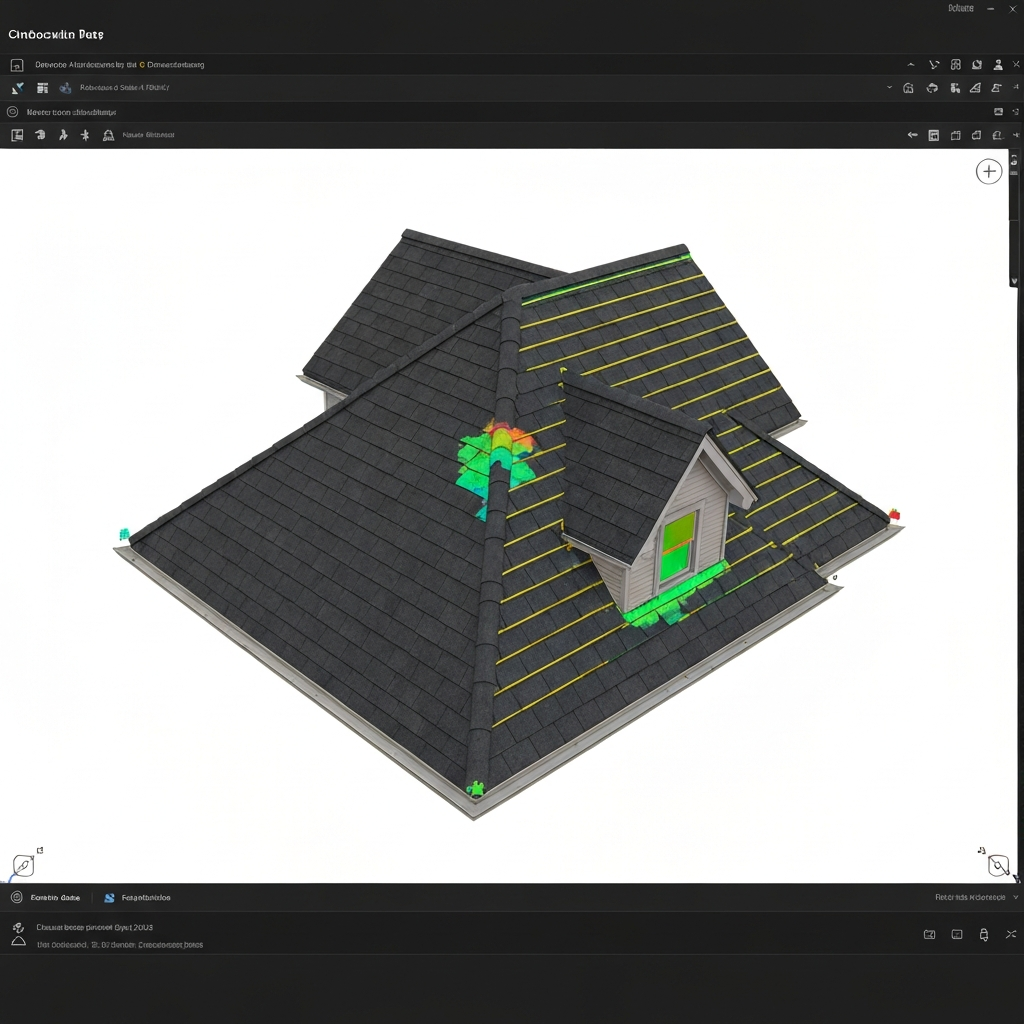Select the back arrow icon in the fourth toolbar row
1024x1024 pixels.
point(913,134)
